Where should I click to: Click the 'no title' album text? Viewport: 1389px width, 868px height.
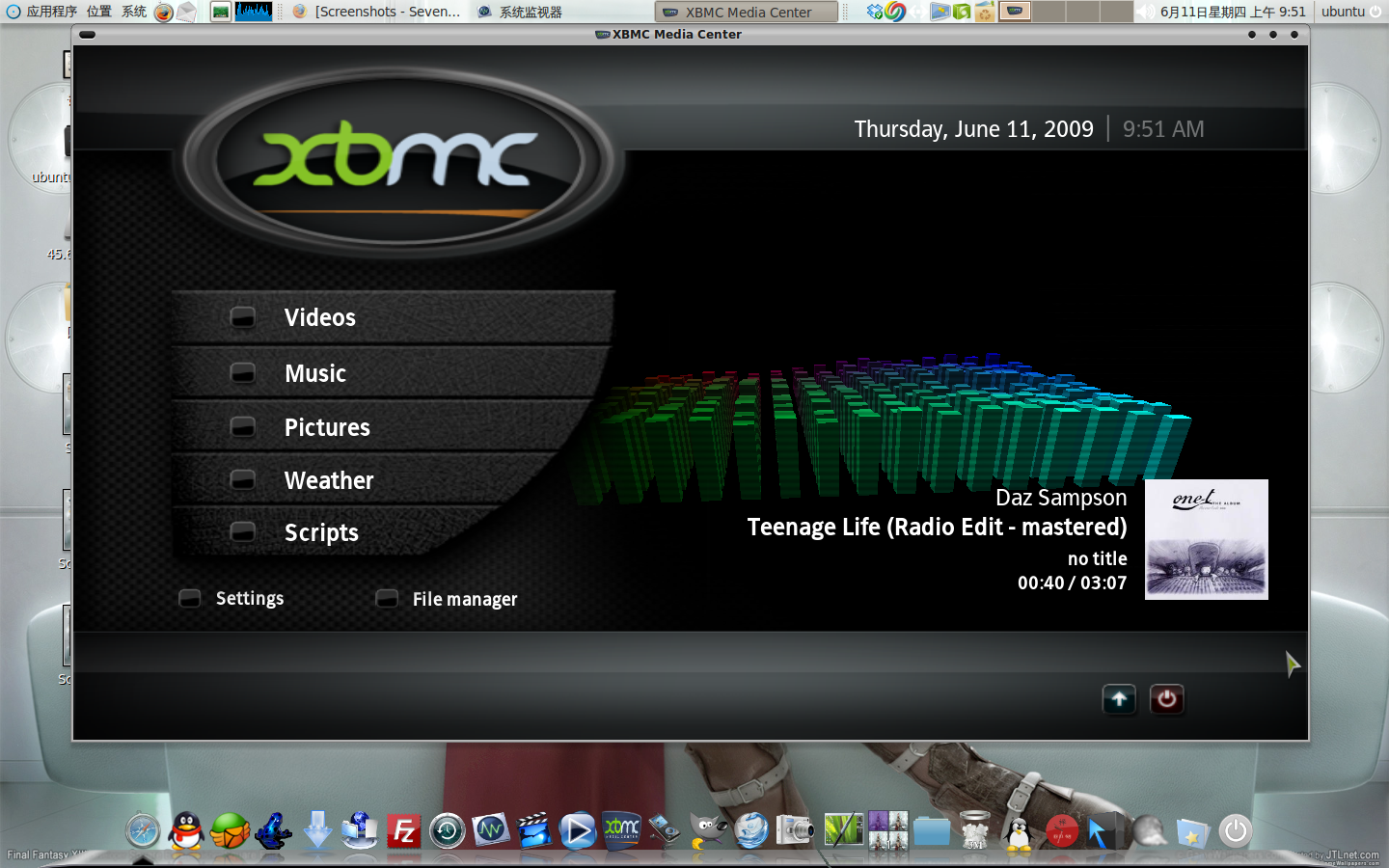point(1097,558)
